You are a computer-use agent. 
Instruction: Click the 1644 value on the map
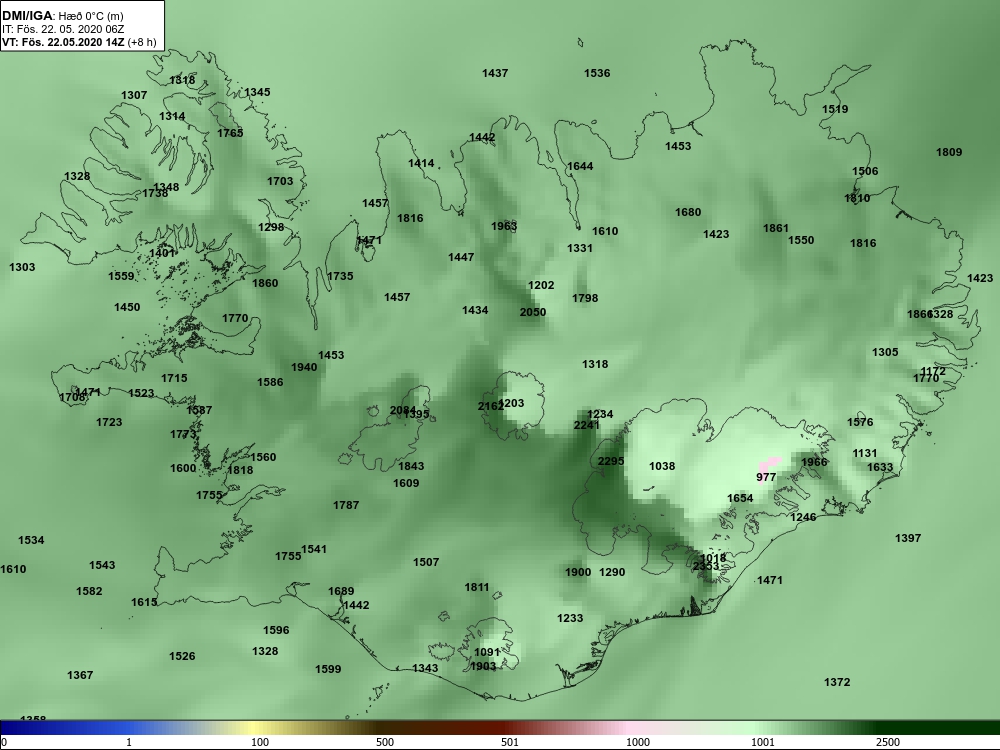click(580, 166)
